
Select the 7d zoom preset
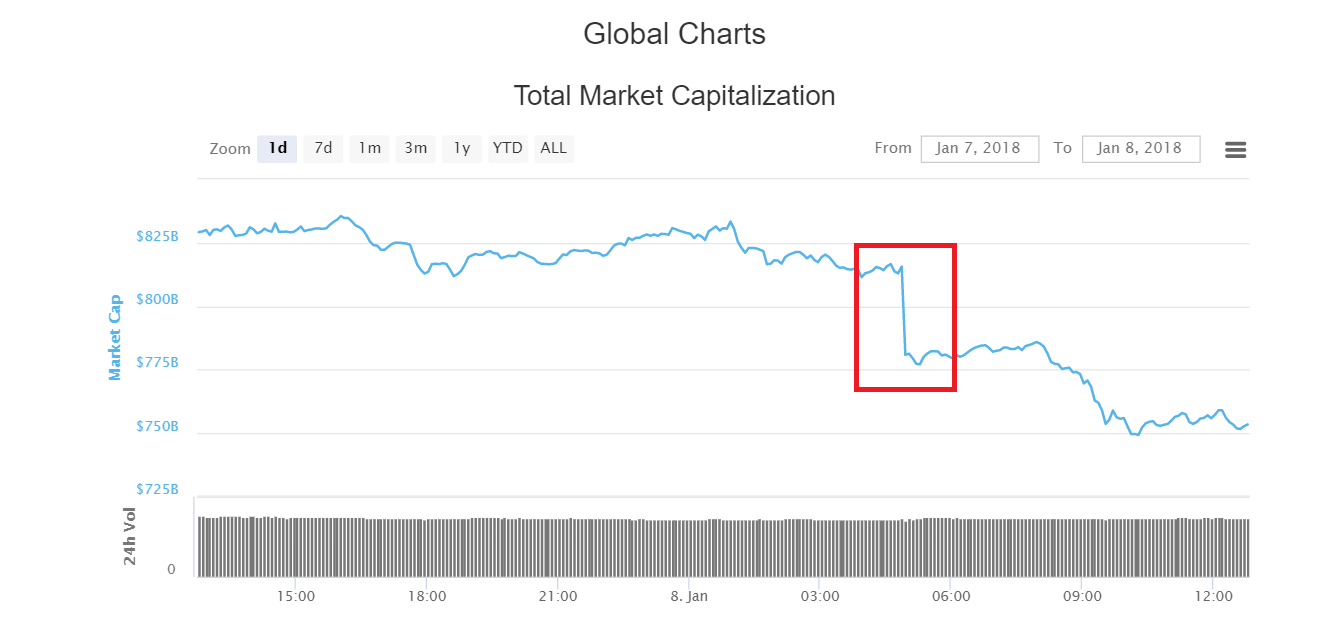tap(322, 148)
